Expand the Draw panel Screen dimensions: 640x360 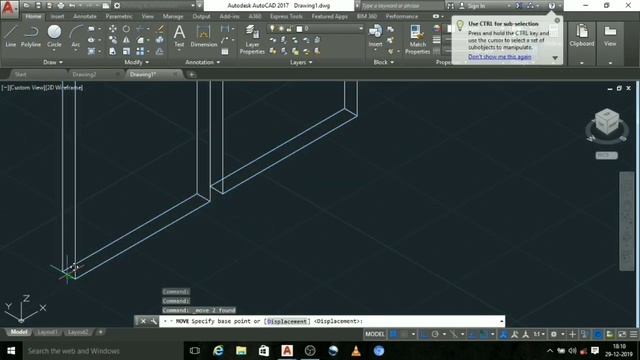[53, 62]
